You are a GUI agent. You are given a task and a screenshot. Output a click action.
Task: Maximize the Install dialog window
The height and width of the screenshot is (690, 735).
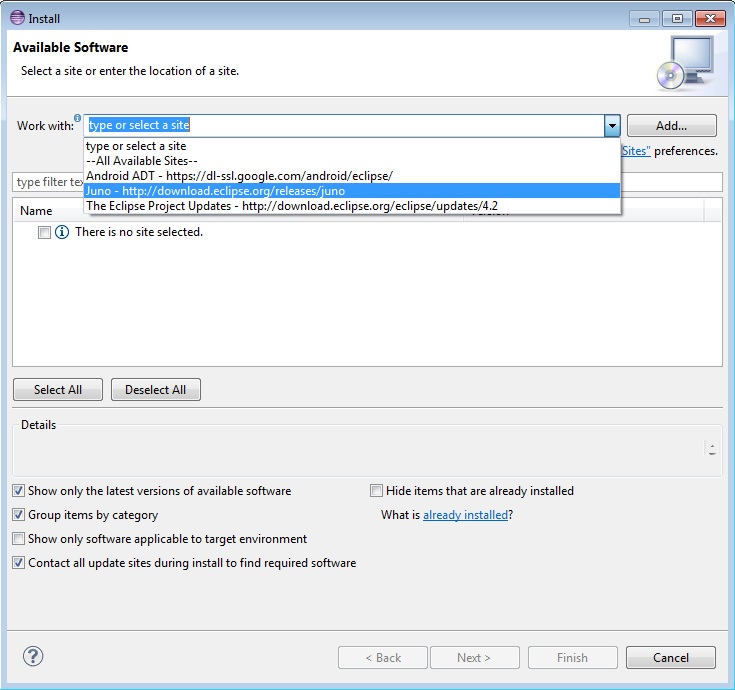click(677, 19)
